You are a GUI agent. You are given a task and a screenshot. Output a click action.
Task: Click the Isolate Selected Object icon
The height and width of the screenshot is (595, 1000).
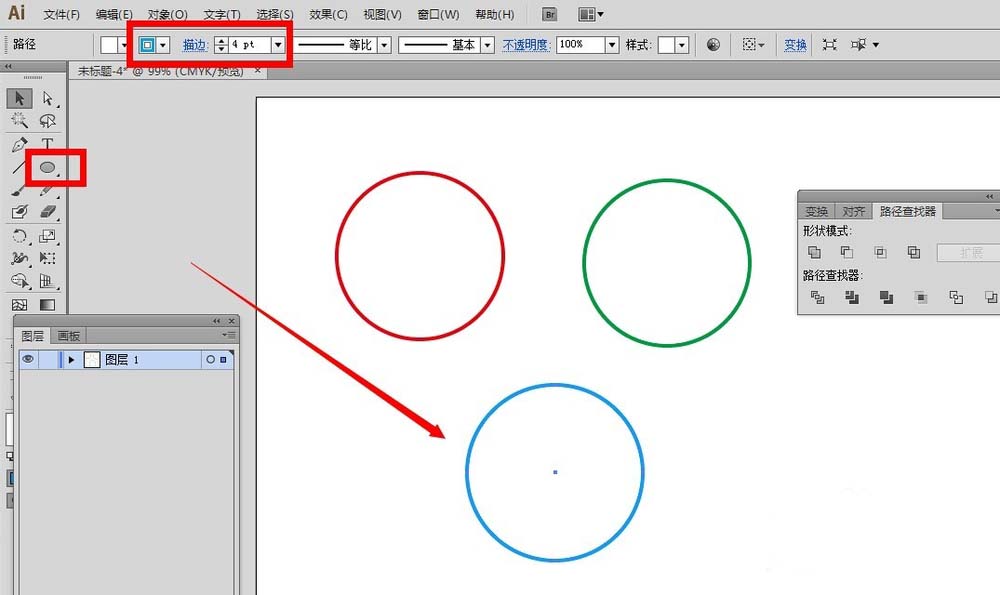[830, 45]
